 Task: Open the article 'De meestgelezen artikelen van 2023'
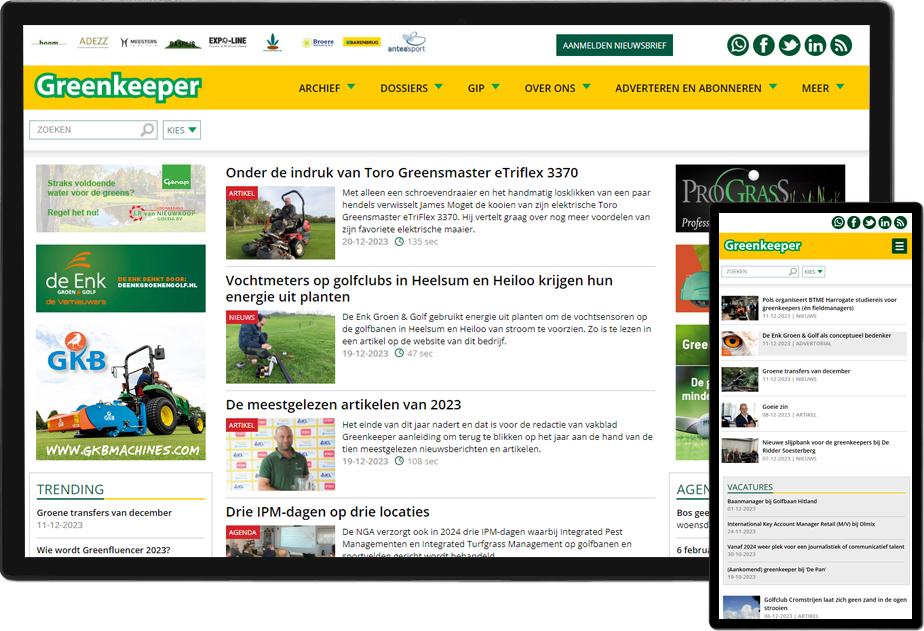click(343, 404)
